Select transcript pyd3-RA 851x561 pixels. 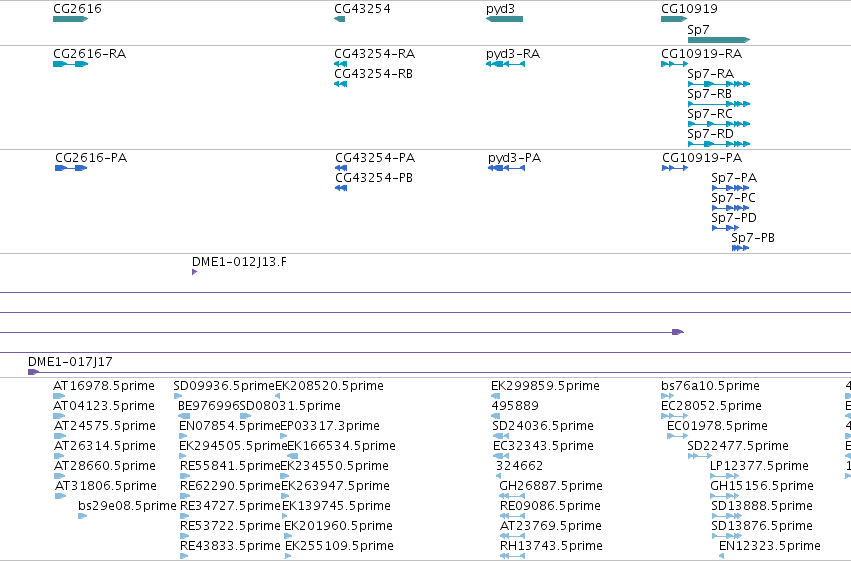pyautogui.click(x=505, y=64)
